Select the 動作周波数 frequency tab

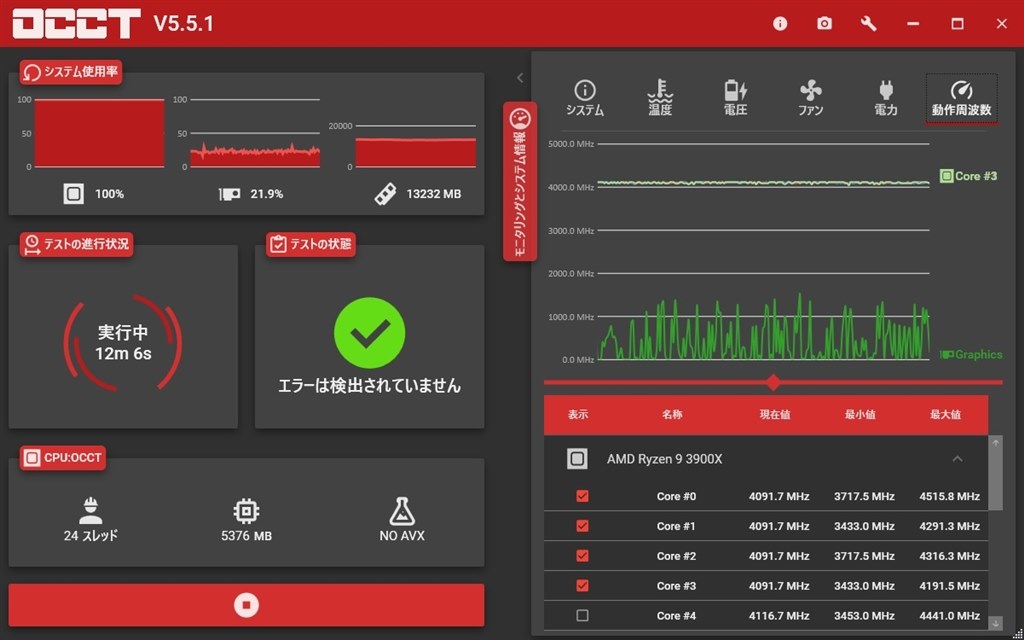point(961,99)
